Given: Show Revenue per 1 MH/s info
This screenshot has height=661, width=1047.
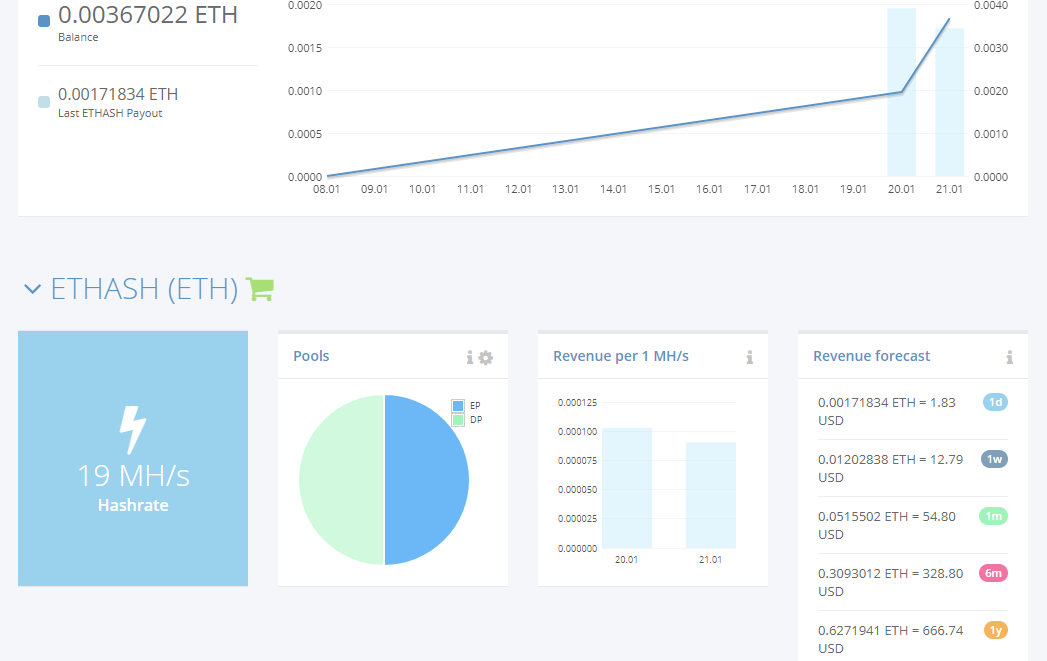Looking at the screenshot, I should point(749,358).
